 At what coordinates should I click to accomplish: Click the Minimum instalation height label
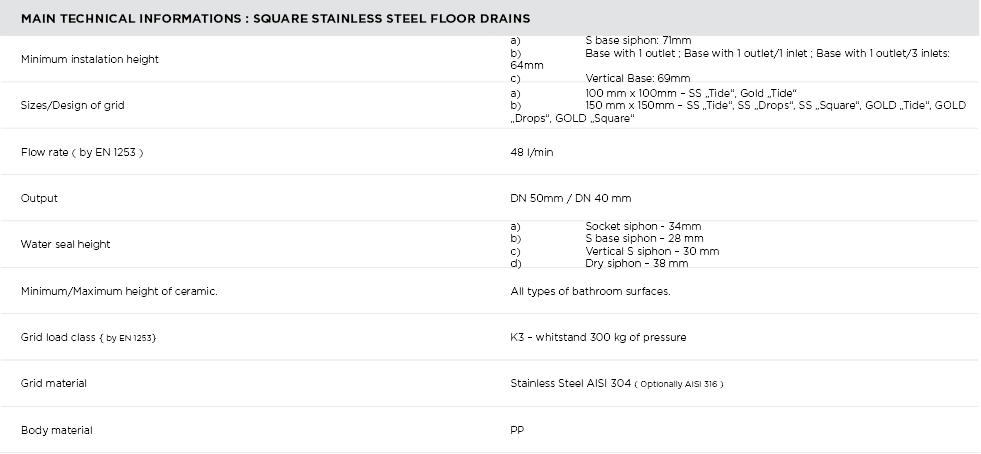[x=90, y=59]
